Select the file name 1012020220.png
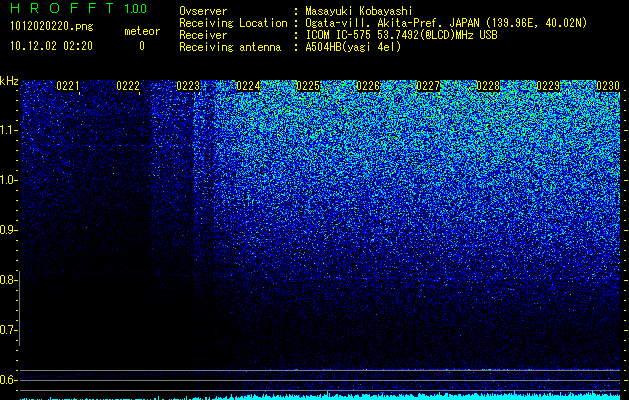The image size is (629, 400). pos(52,27)
